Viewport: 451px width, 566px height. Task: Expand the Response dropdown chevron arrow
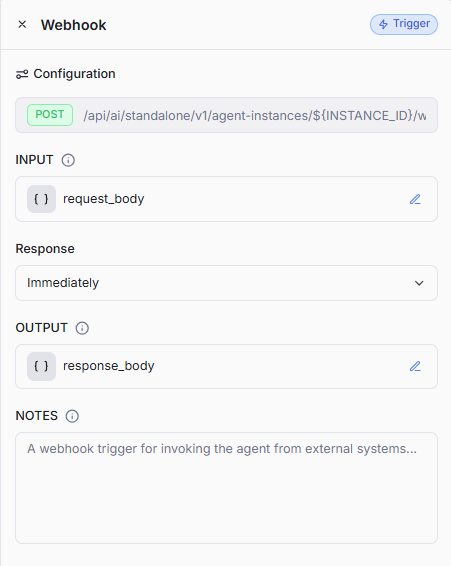click(419, 283)
